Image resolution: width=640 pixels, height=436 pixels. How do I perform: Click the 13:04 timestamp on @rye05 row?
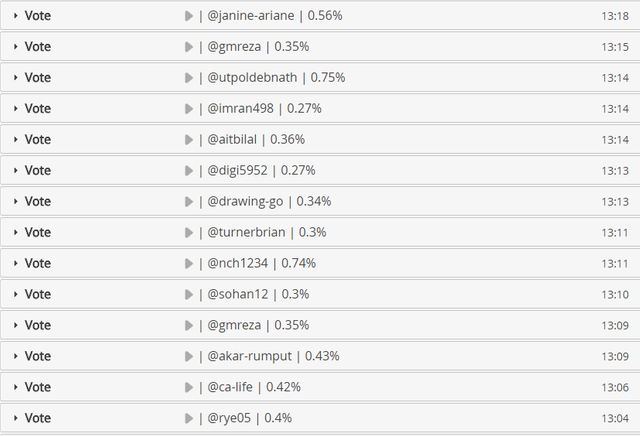click(x=614, y=418)
